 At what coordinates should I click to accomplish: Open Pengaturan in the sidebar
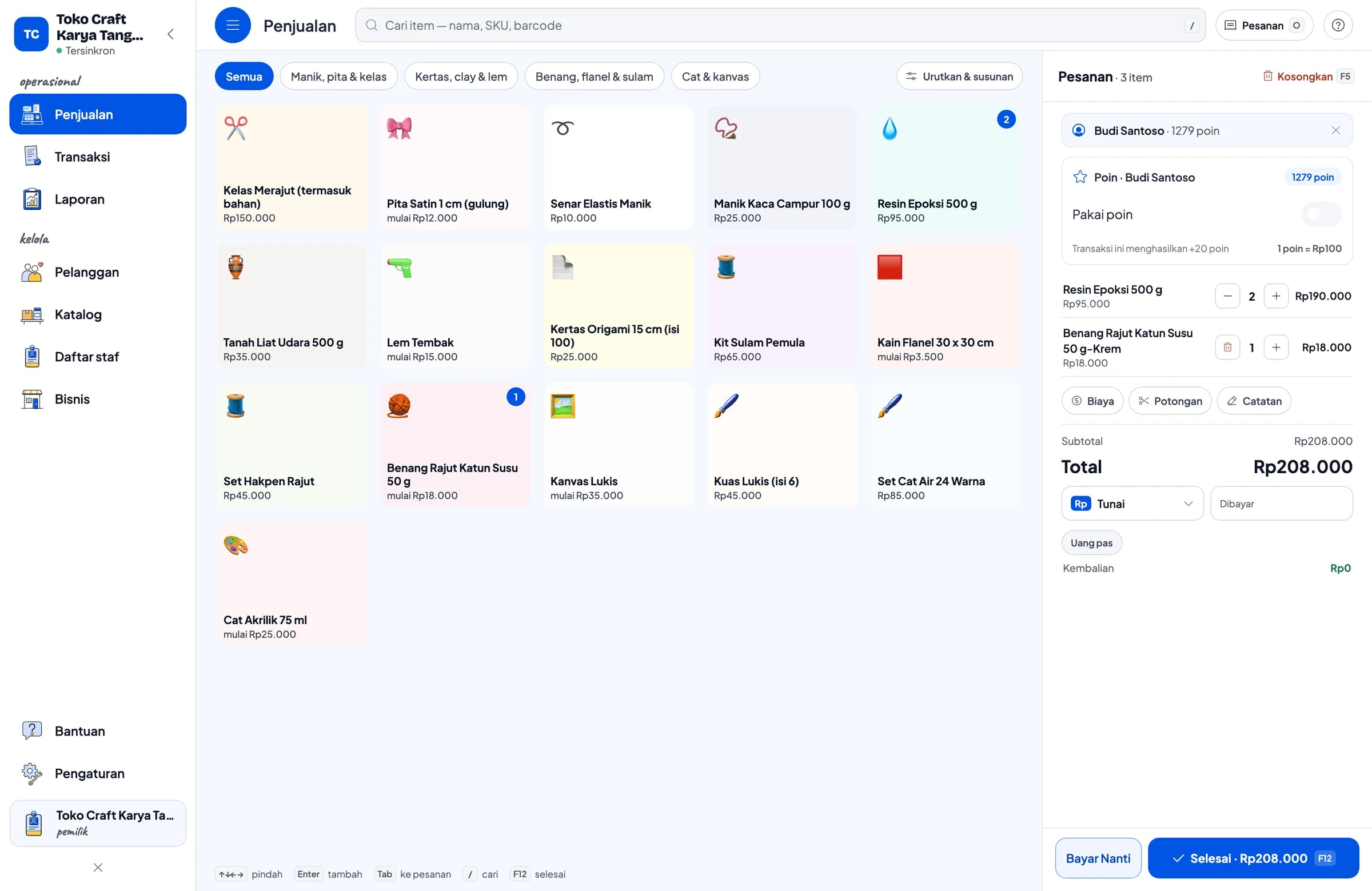(x=98, y=773)
